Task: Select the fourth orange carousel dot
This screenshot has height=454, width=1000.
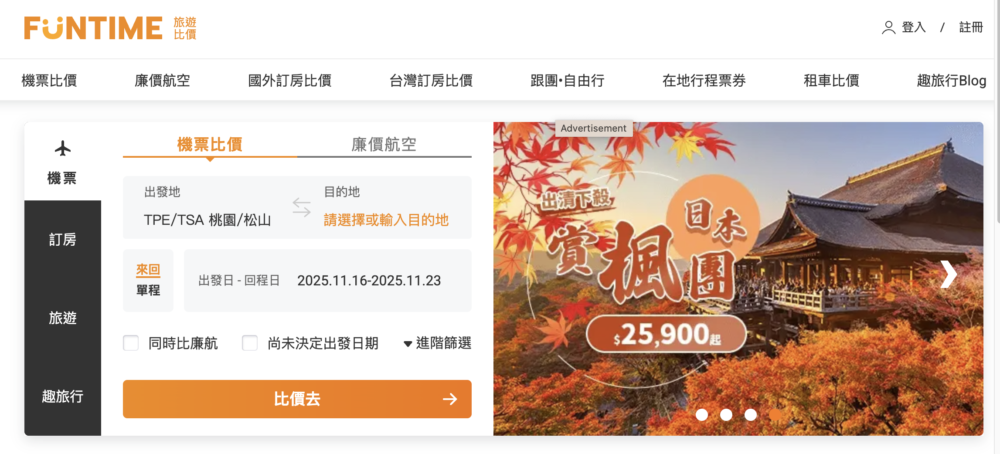Action: [776, 414]
